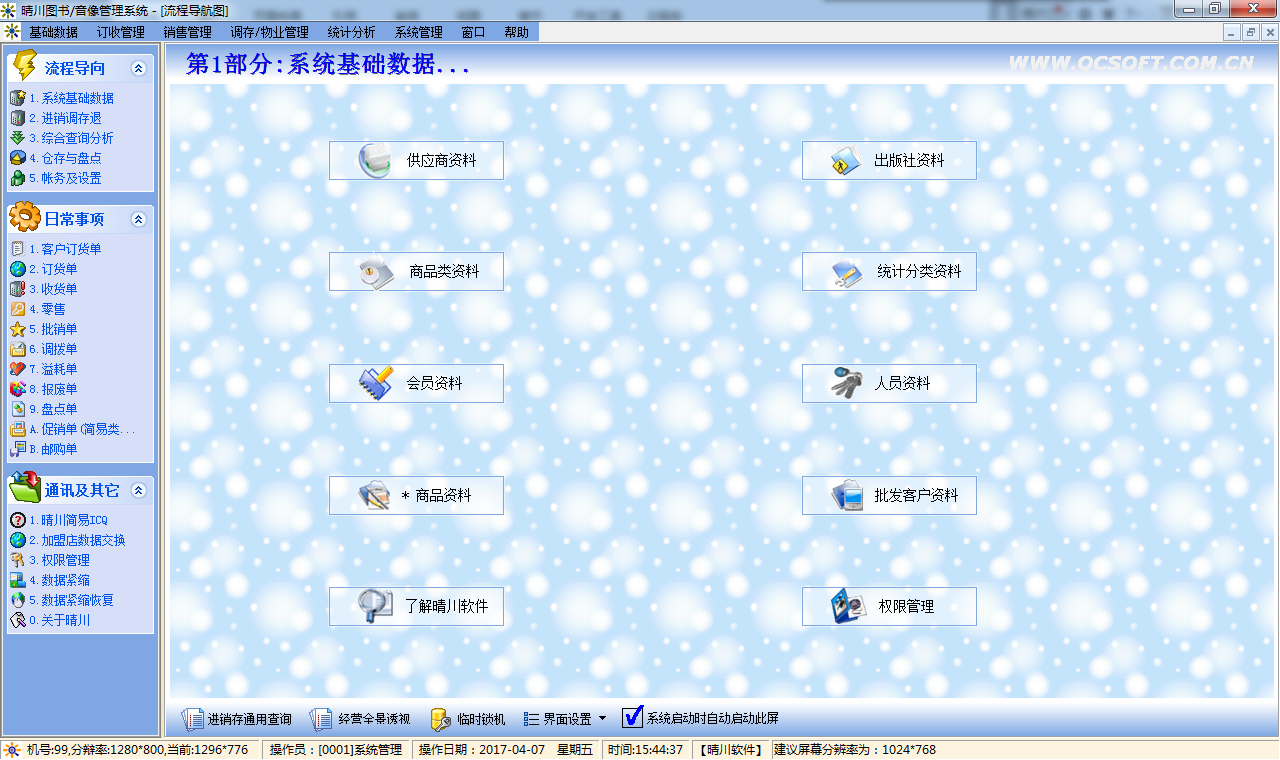Open 2. 订货单 globe icon
The image size is (1280, 760).
(x=17, y=269)
